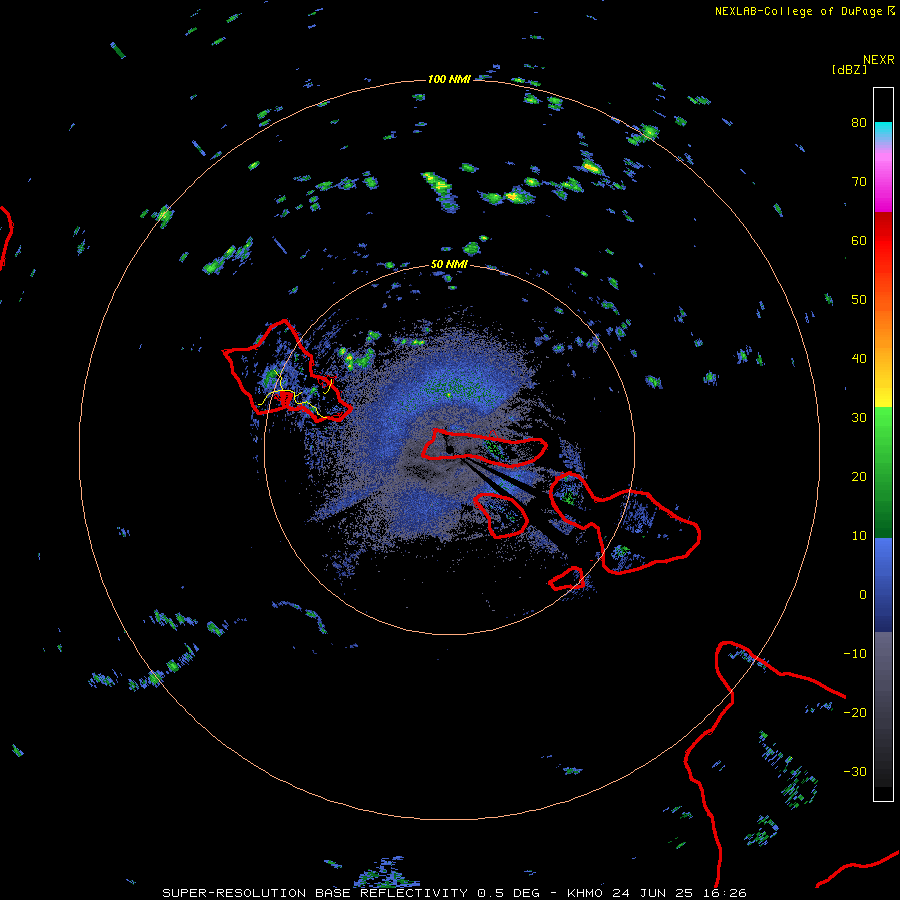This screenshot has width=900, height=900.
Task: Click the NEXR label above the color scale
Action: point(879,60)
